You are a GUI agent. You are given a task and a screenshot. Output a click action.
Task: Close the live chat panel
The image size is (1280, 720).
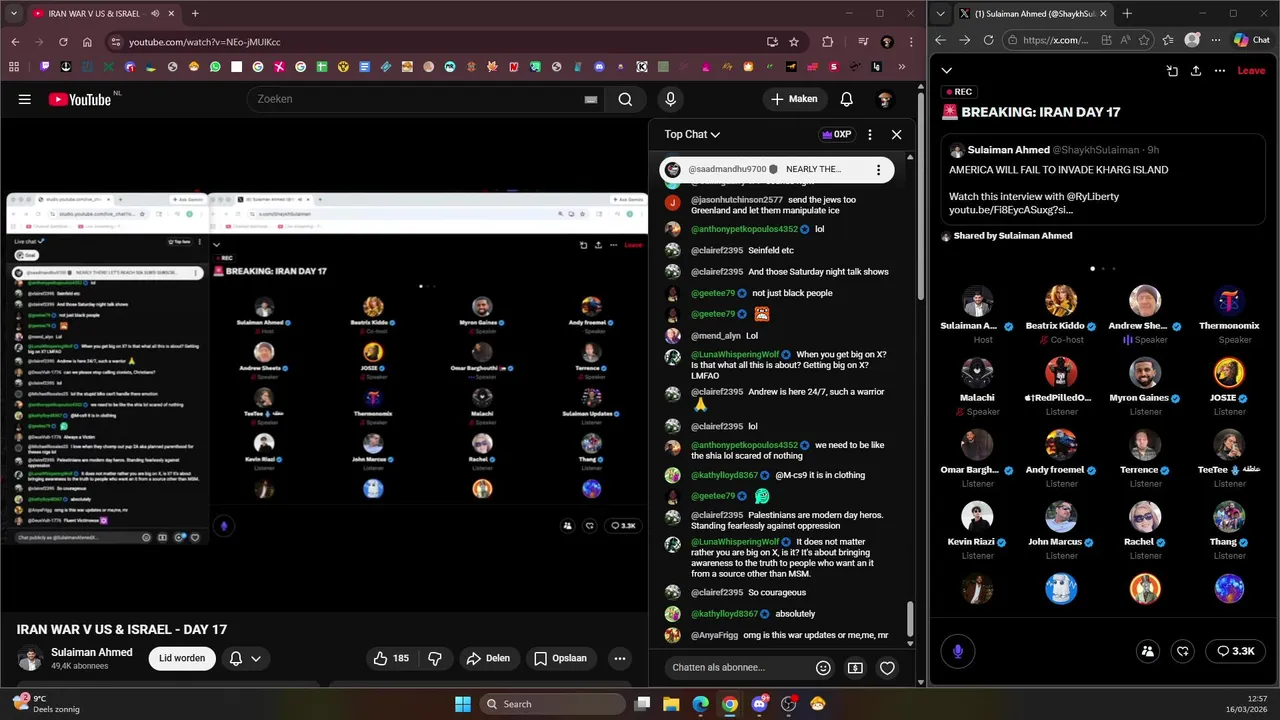(896, 134)
